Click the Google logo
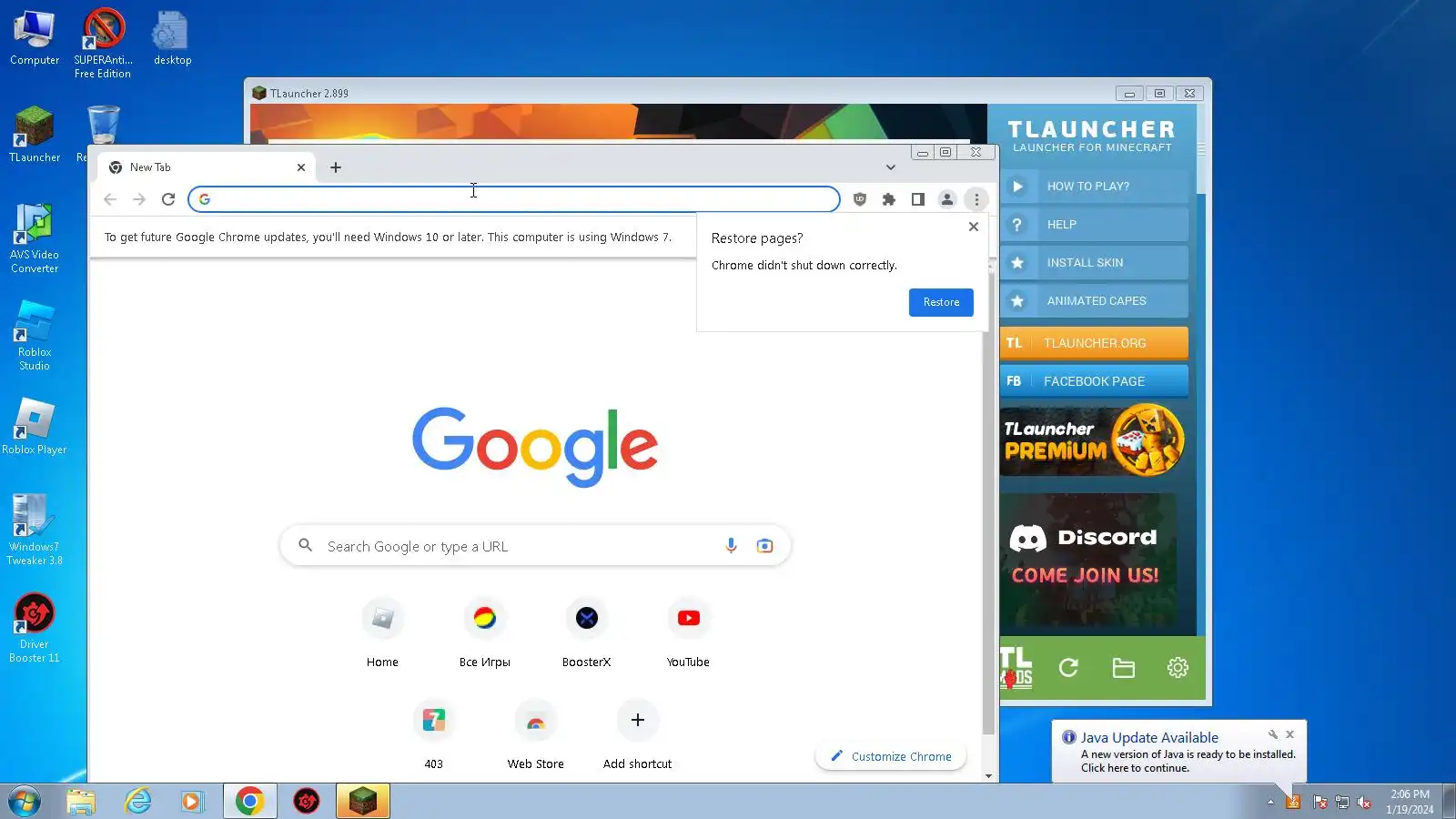1456x819 pixels. click(x=535, y=446)
